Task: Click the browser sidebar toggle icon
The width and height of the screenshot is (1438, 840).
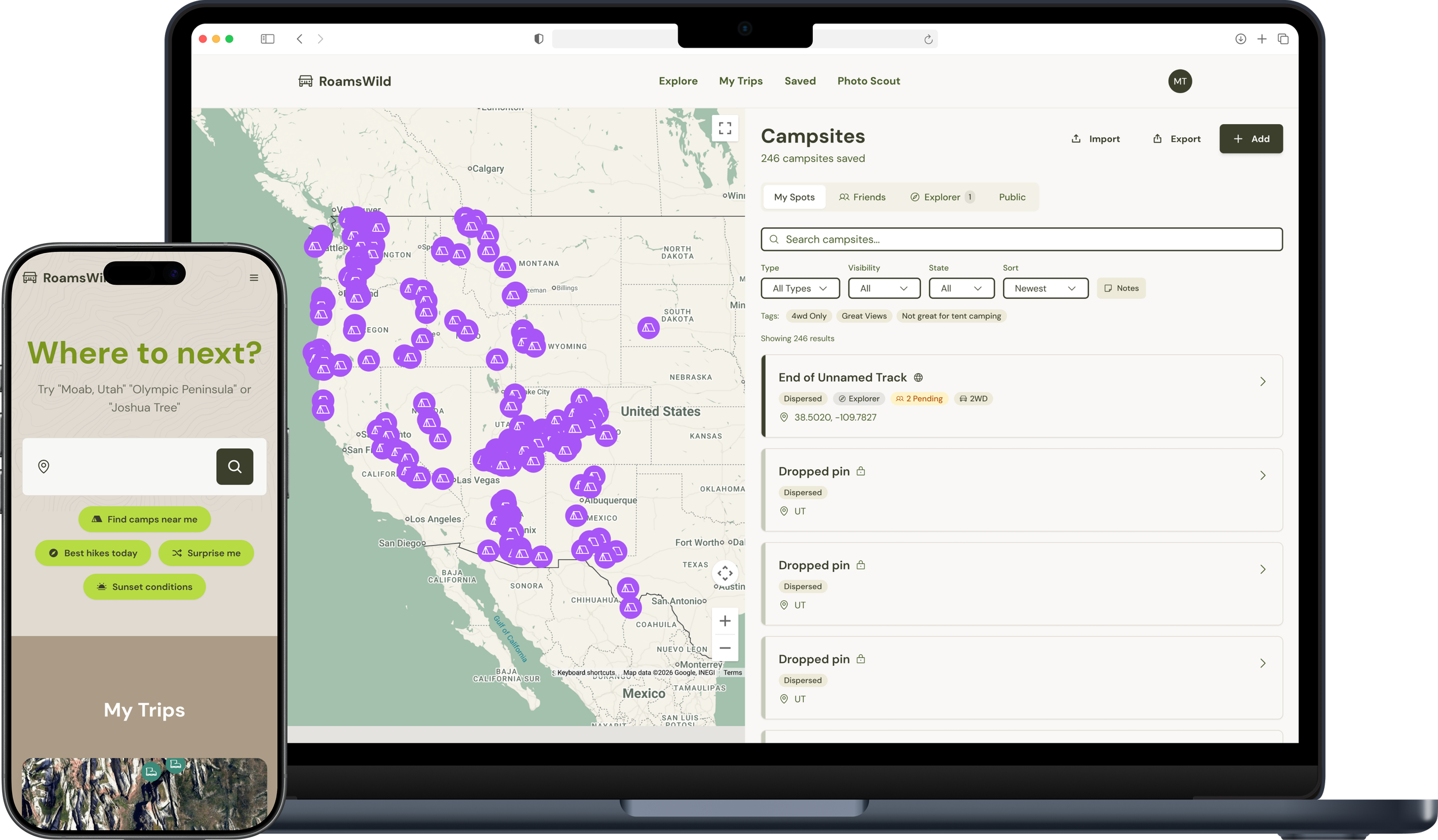Action: 267,39
